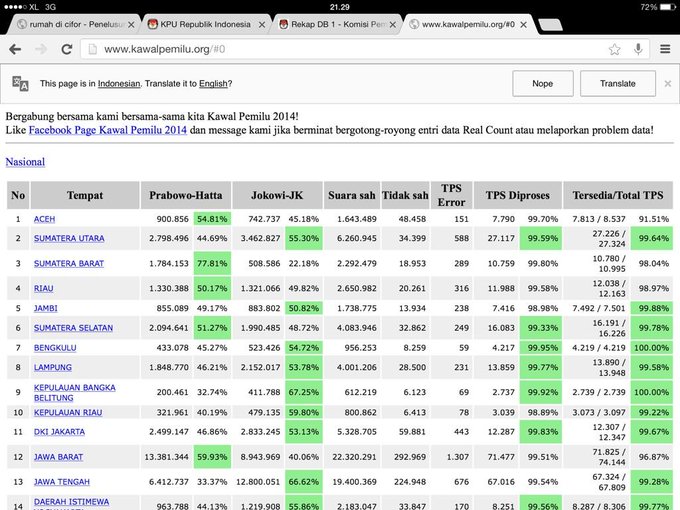Open the KEPULAUAN RIAU link
The width and height of the screenshot is (680, 510).
pos(68,412)
